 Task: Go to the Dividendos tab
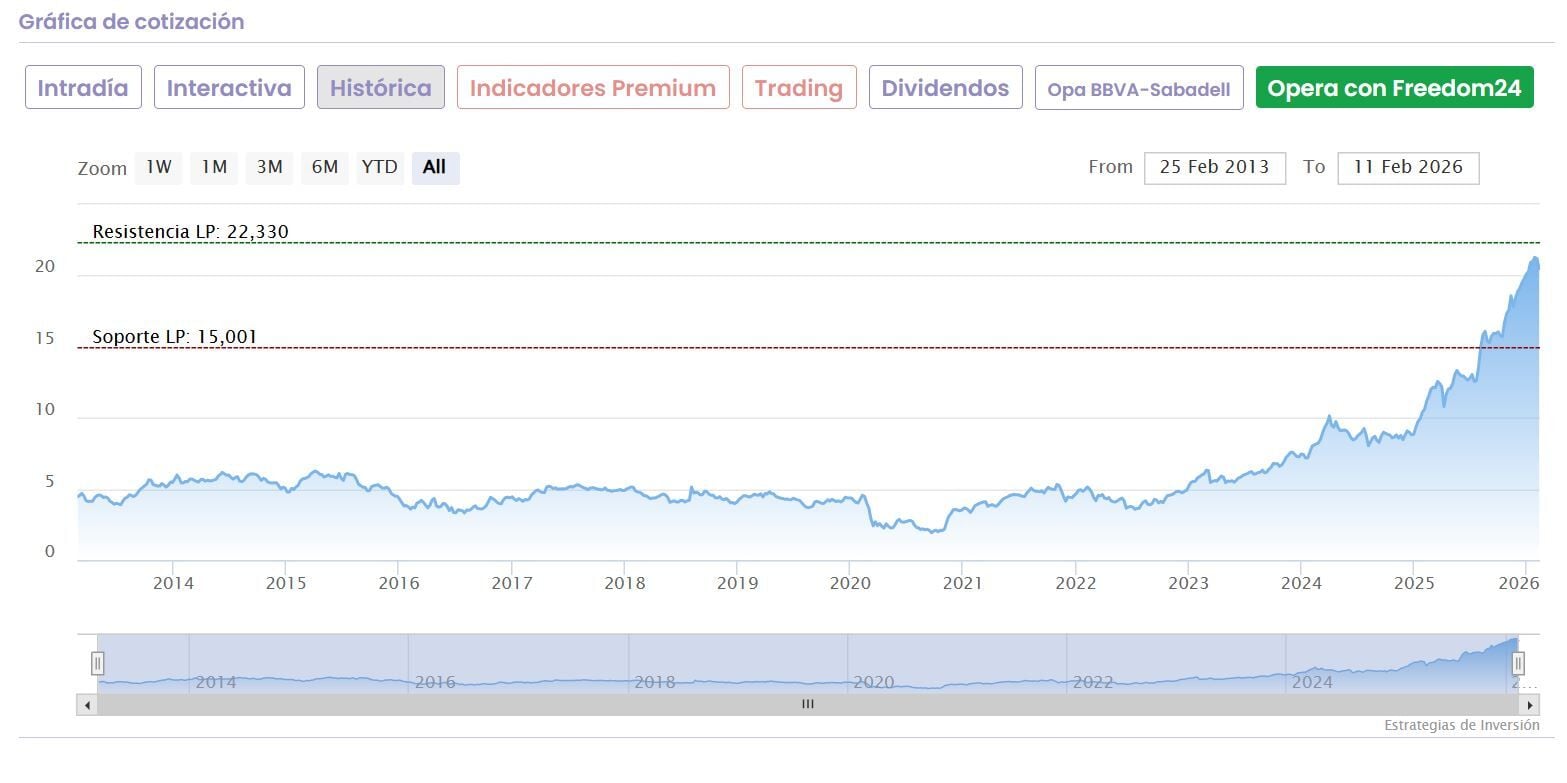coord(945,88)
